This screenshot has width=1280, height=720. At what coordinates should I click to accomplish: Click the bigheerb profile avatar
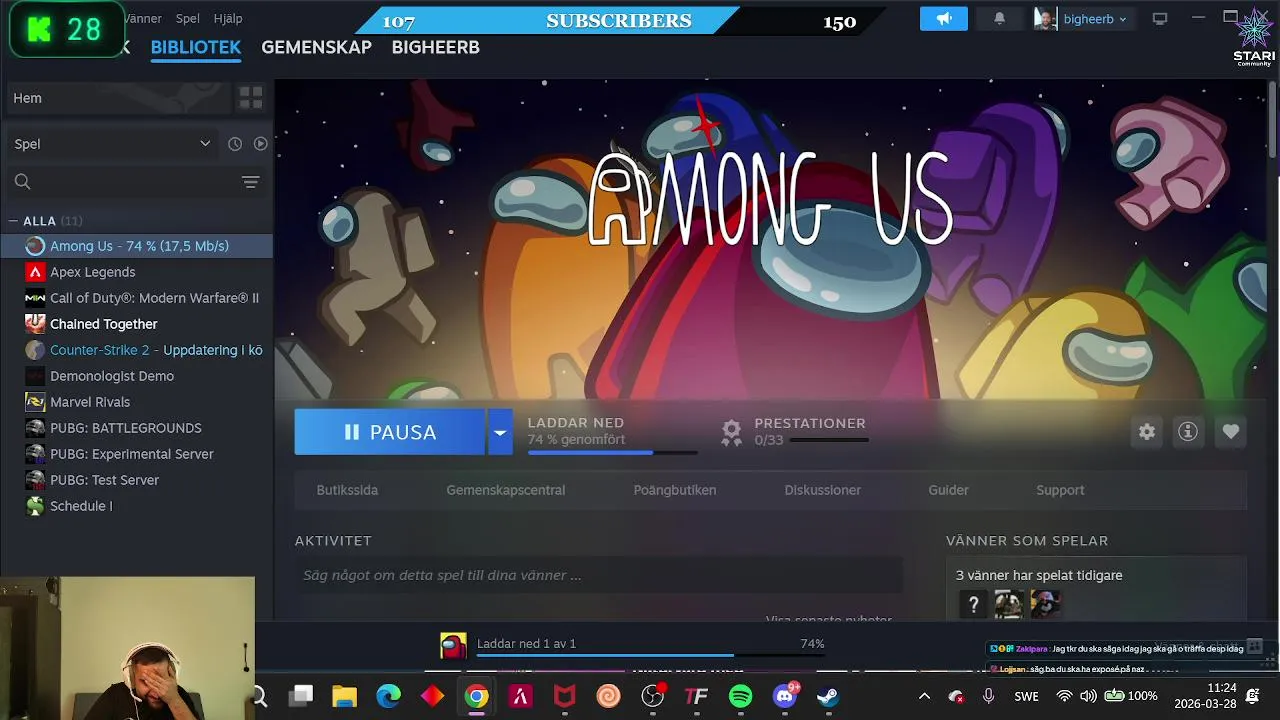click(x=1045, y=19)
